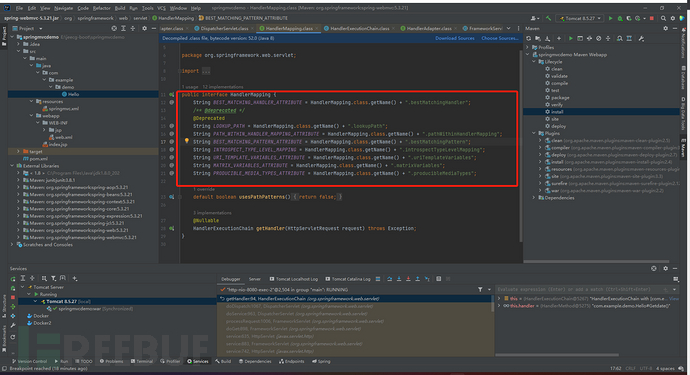Open the Refactor menu

click(x=102, y=8)
